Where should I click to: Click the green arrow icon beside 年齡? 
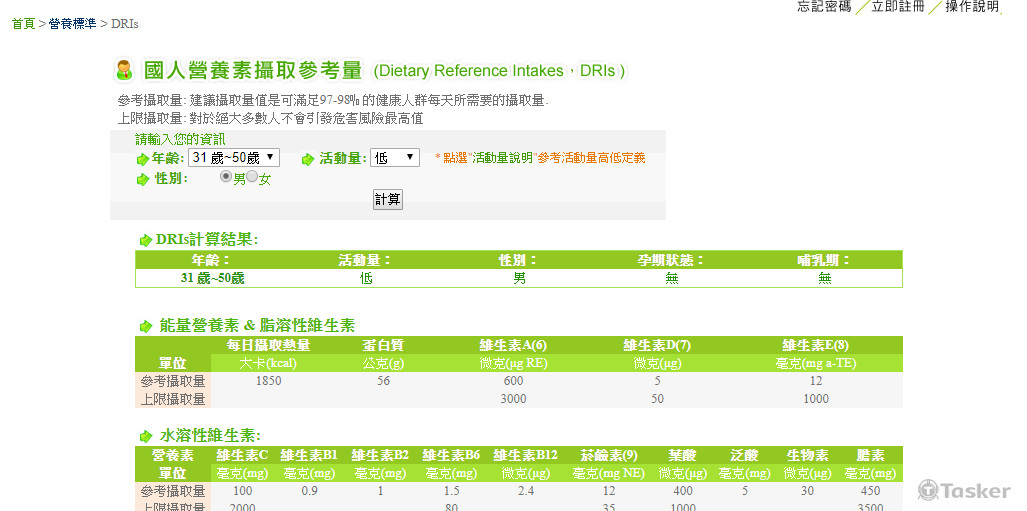tap(142, 159)
